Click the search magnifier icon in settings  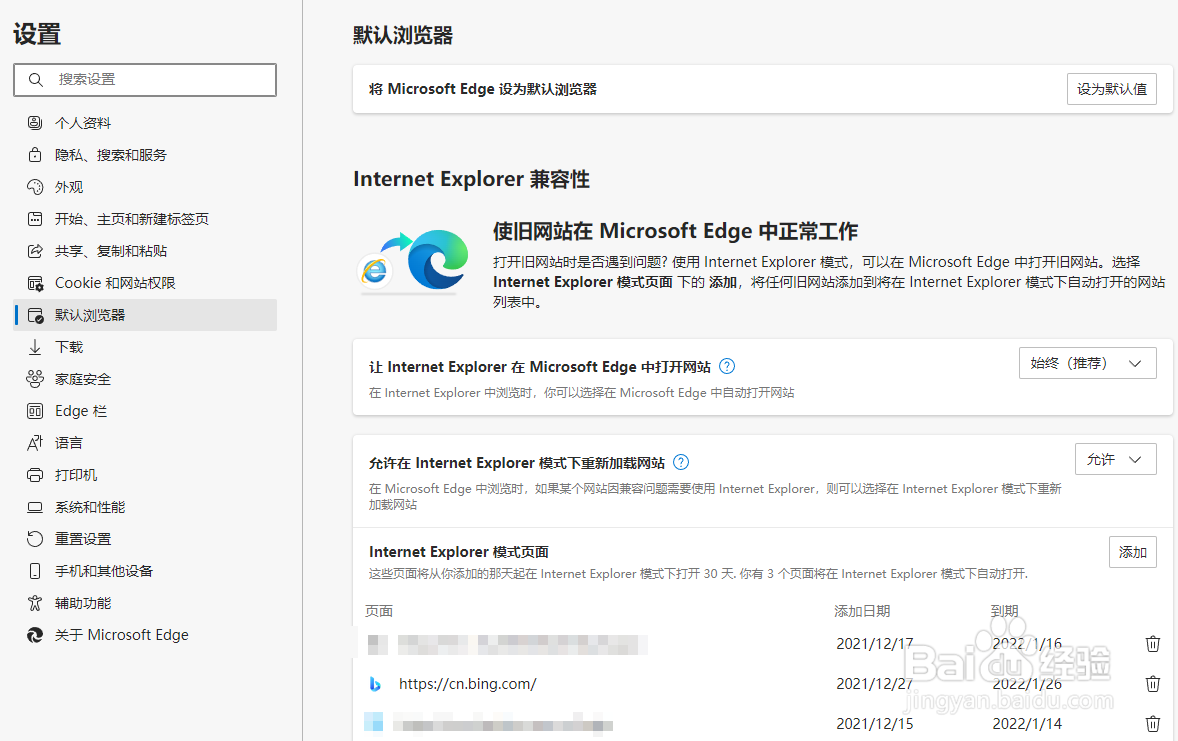35,80
